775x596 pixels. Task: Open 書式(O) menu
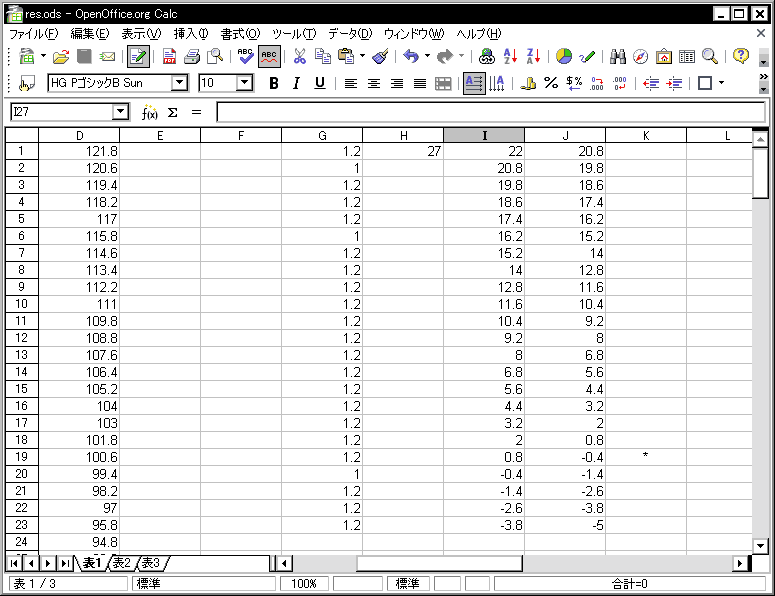point(240,34)
